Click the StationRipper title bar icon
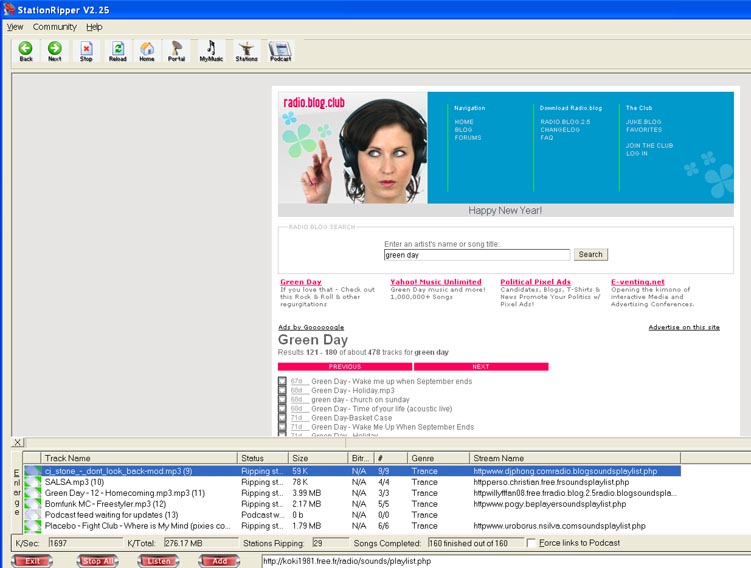751x568 pixels. [9, 9]
